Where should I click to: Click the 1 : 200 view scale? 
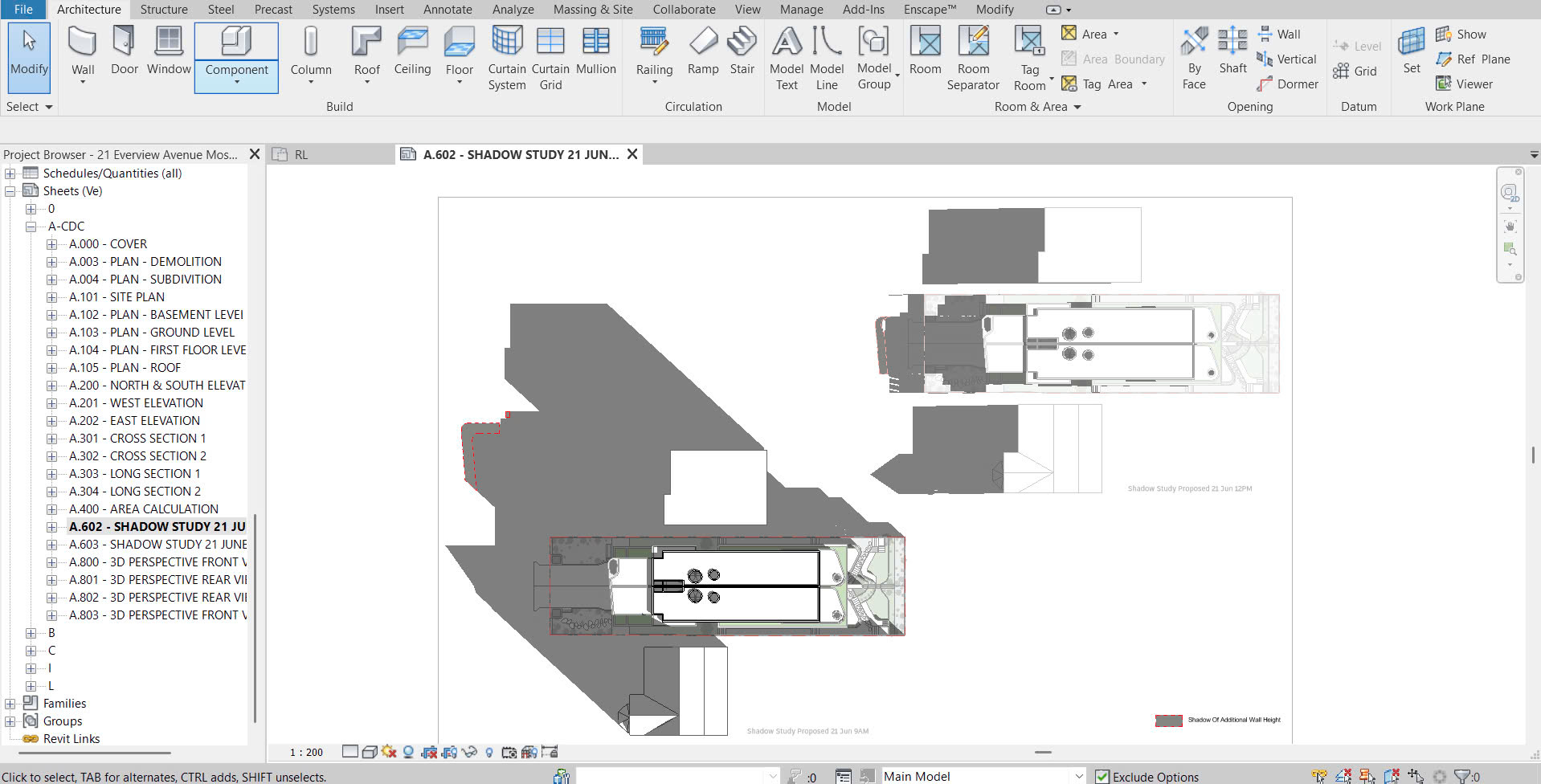(306, 753)
